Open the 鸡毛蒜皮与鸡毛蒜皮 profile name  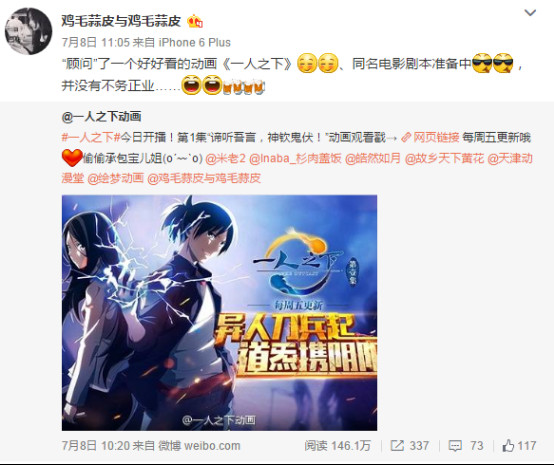click(121, 21)
